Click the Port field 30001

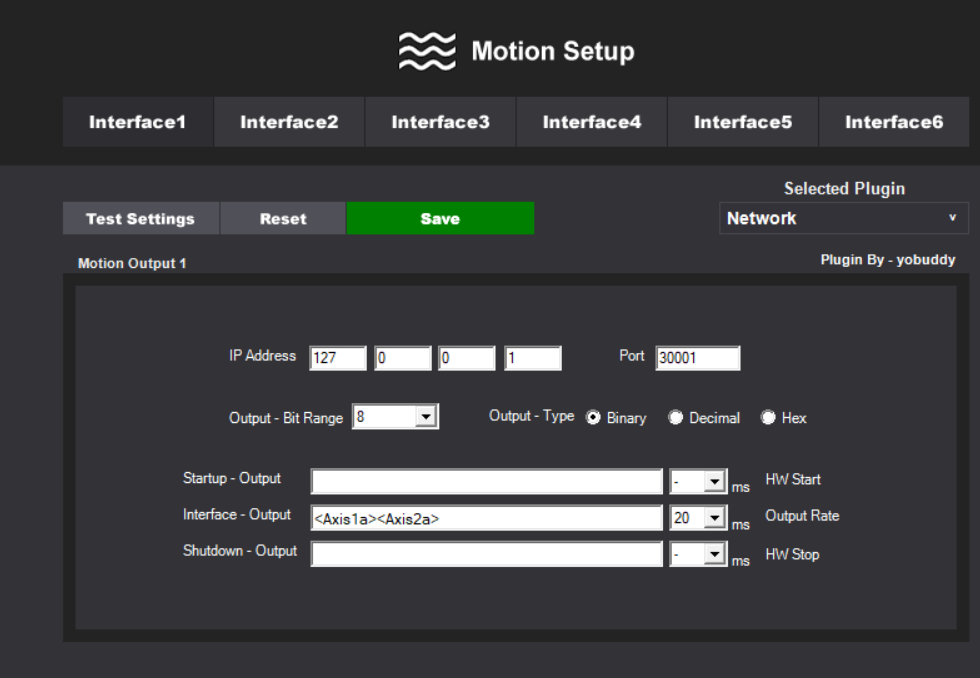[x=698, y=358]
